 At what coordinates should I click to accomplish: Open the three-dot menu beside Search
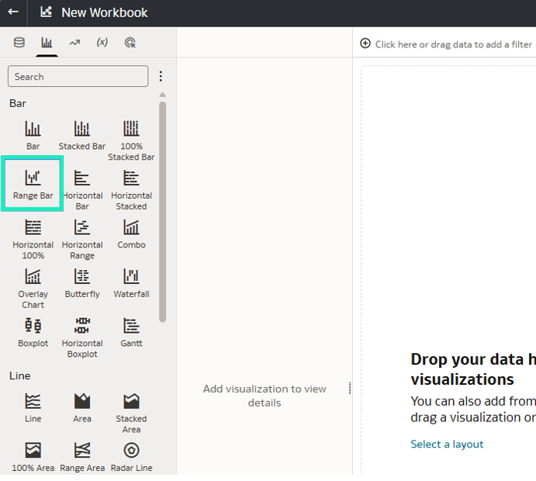coord(161,76)
